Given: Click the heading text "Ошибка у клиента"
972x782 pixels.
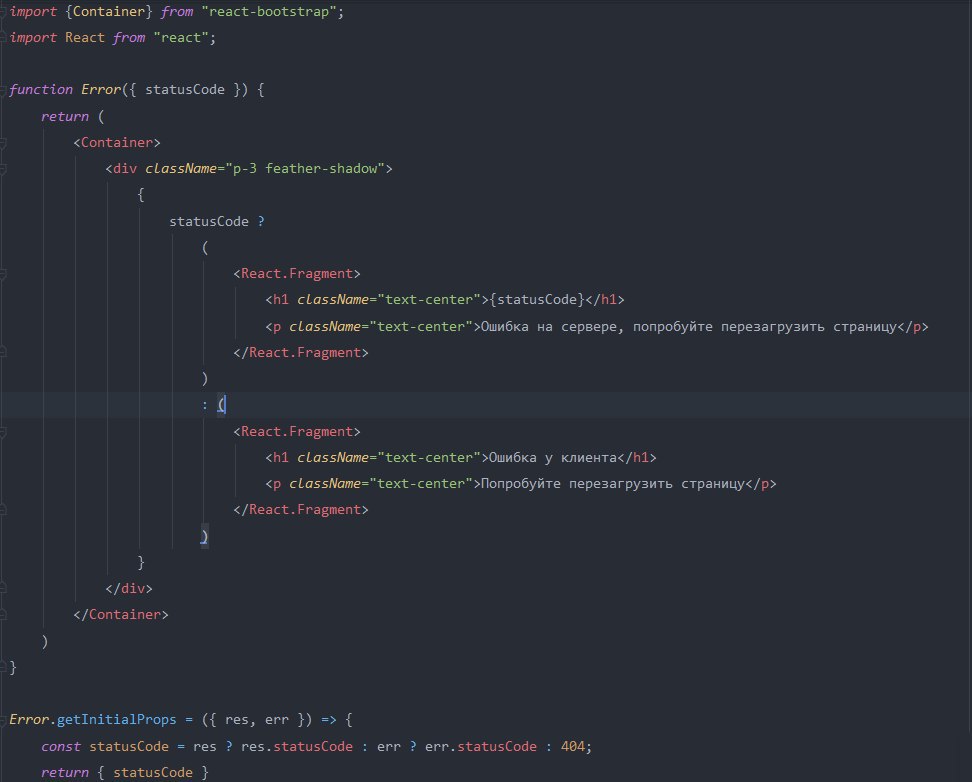Looking at the screenshot, I should (x=553, y=458).
